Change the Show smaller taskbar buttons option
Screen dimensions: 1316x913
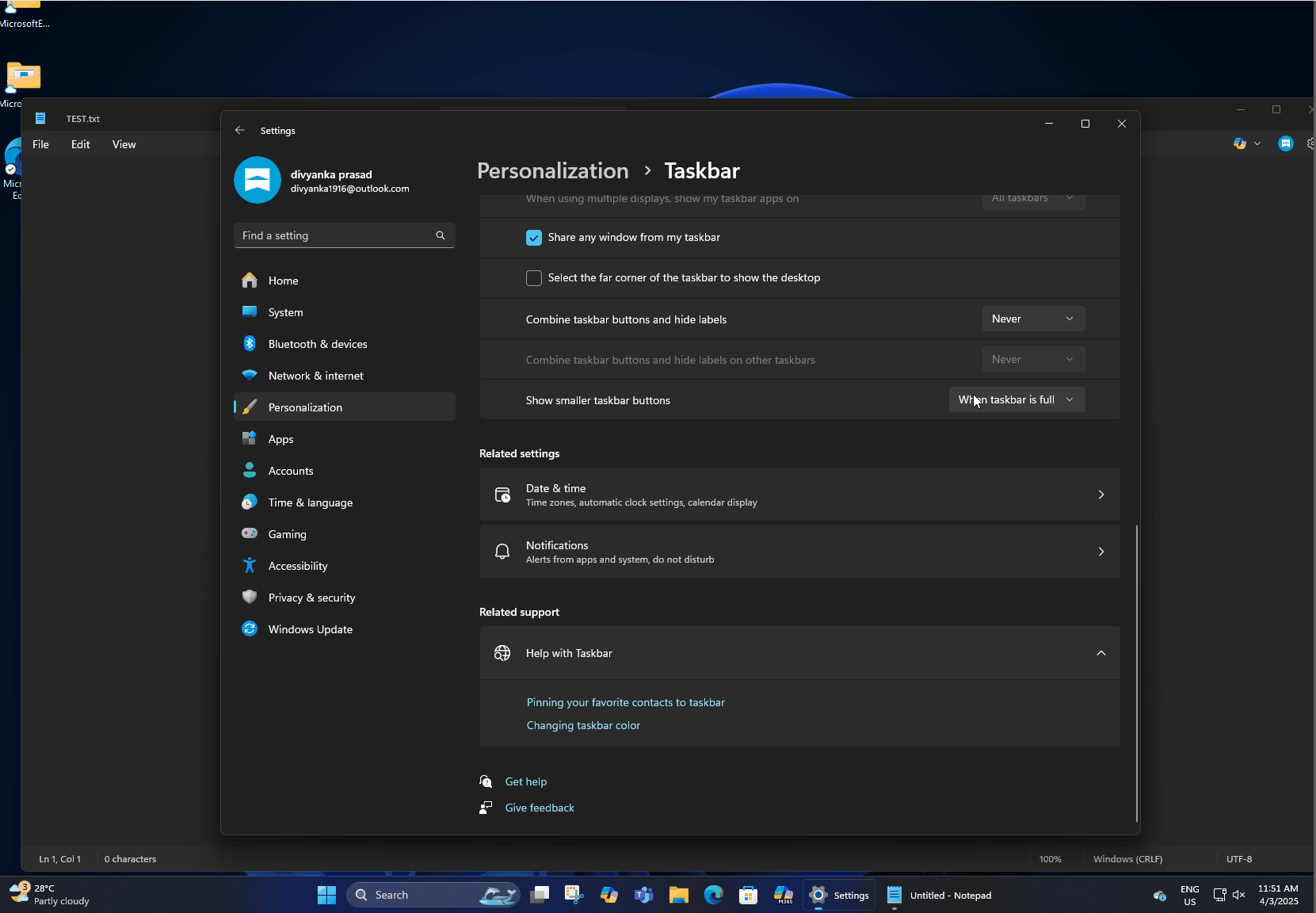click(x=1017, y=399)
